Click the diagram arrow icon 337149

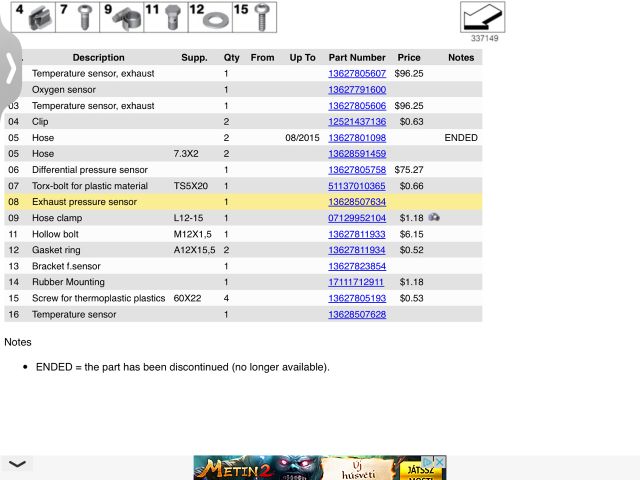pos(482,17)
